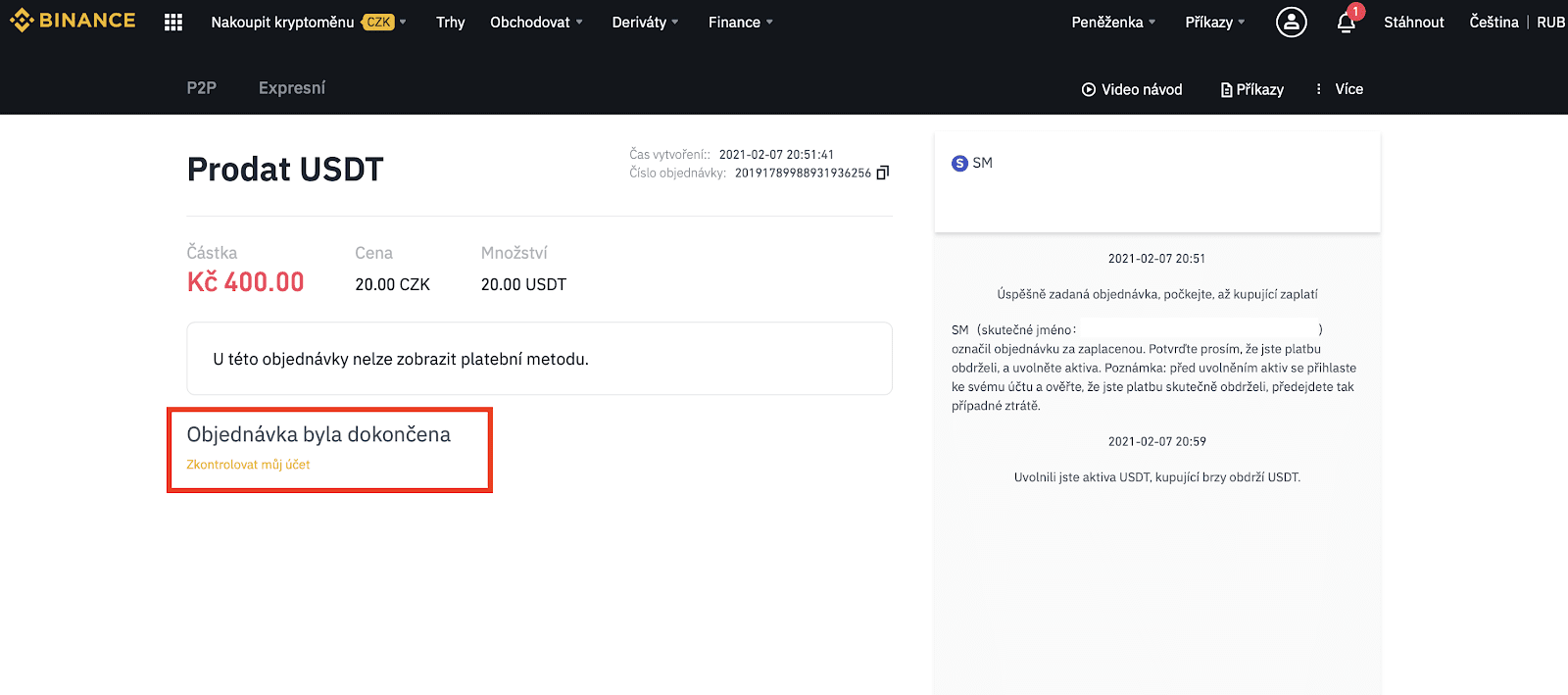Click the payment method notice box
Image resolution: width=1568 pixels, height=695 pixels.
[539, 359]
